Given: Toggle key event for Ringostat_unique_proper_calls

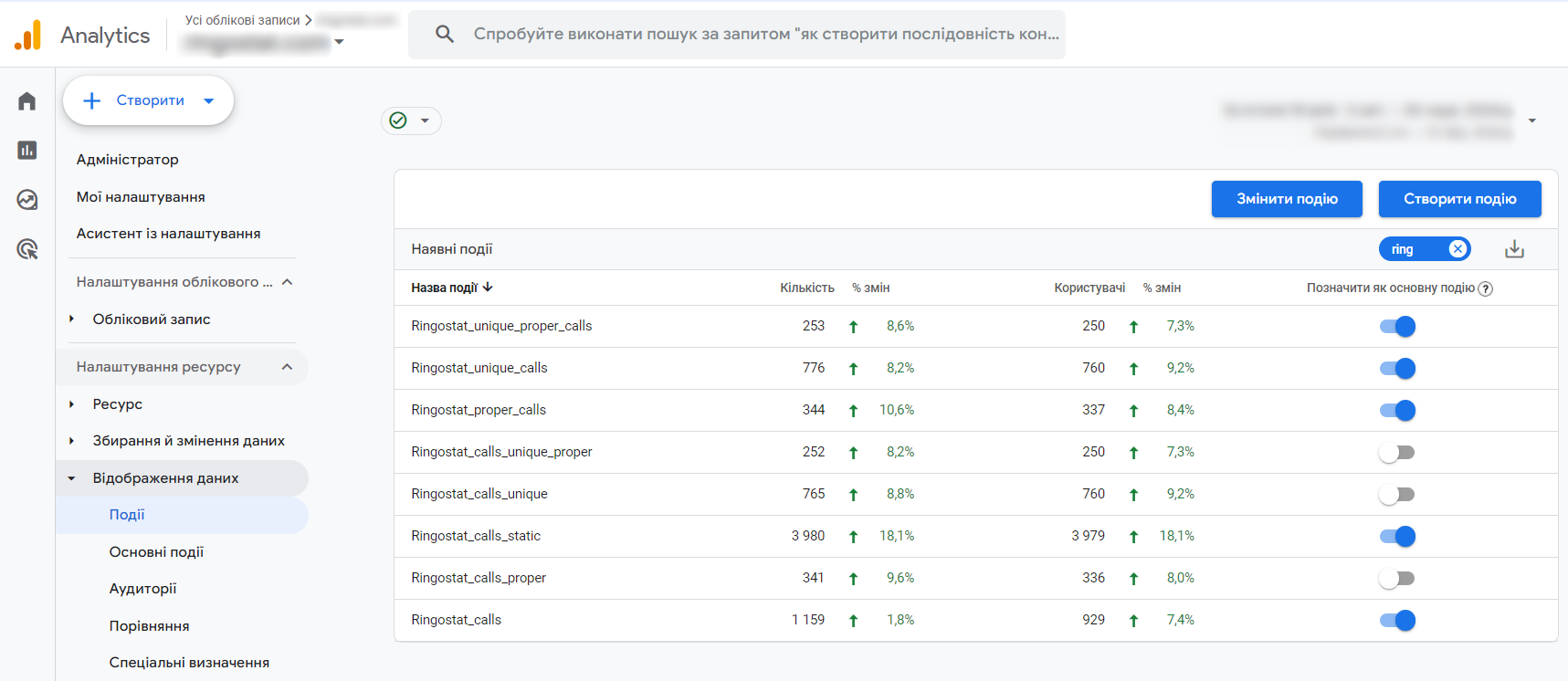Looking at the screenshot, I should pyautogui.click(x=1397, y=326).
